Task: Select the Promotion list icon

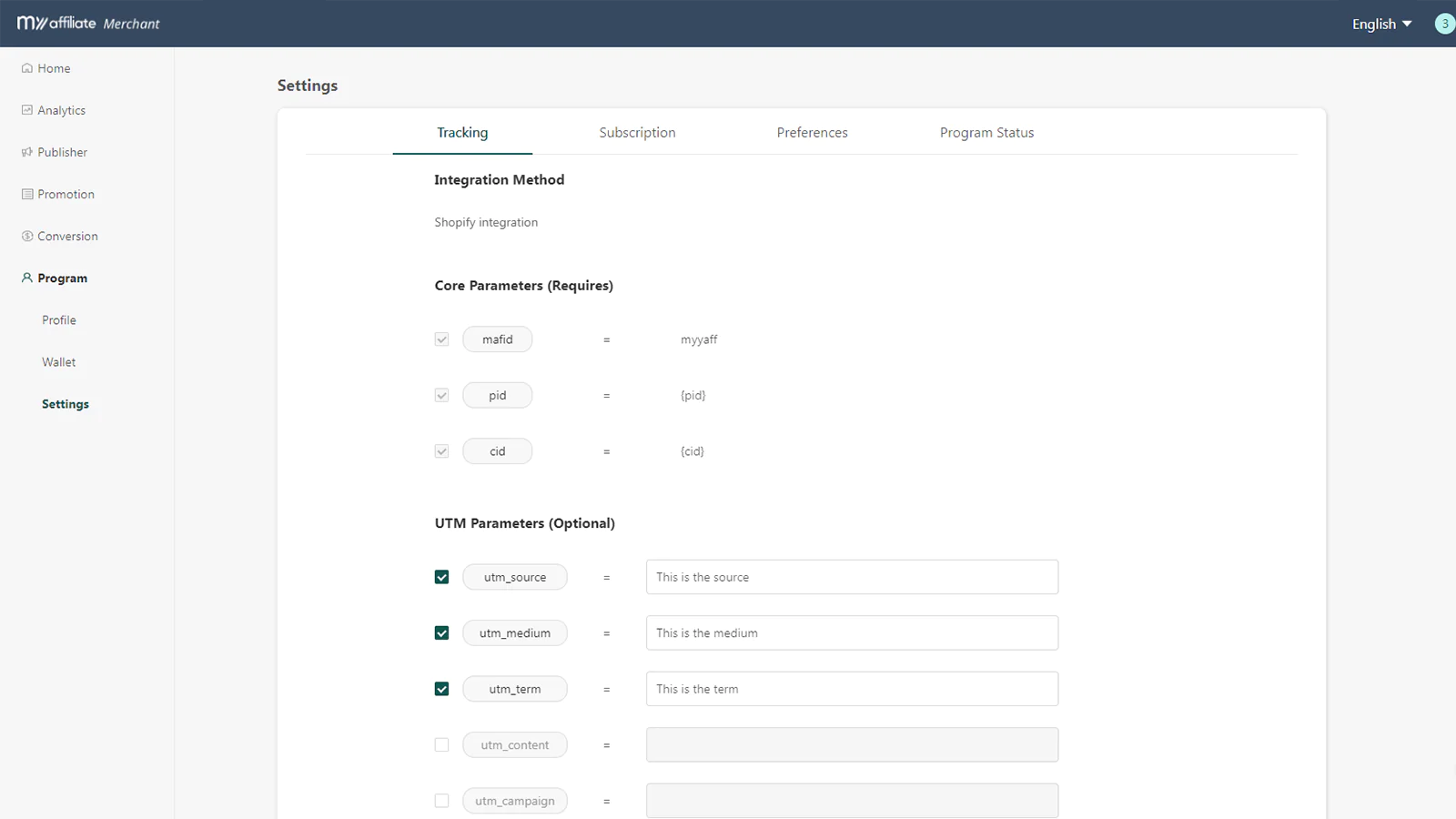Action: [x=27, y=194]
